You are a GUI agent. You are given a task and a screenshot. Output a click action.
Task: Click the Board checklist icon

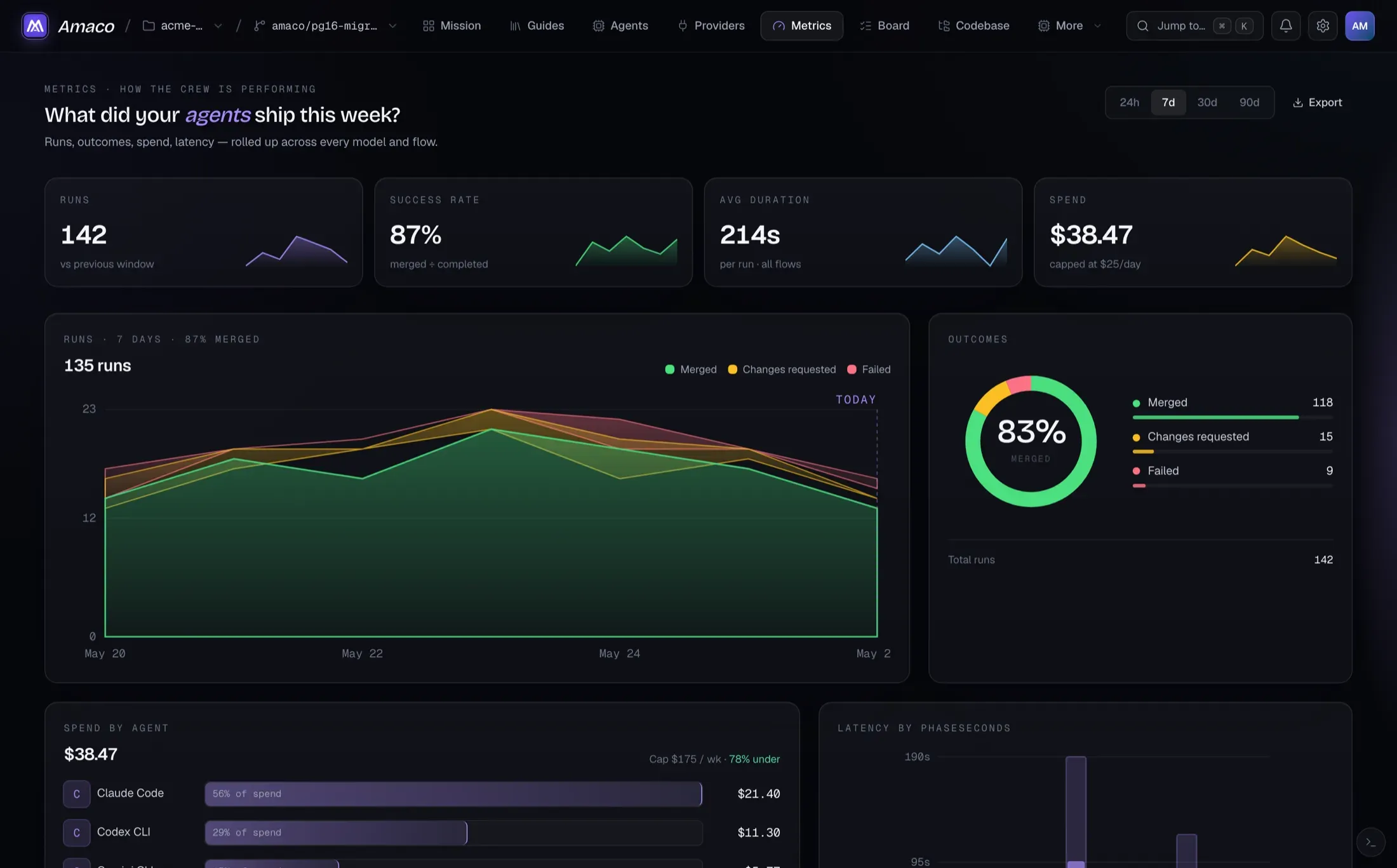coord(866,26)
